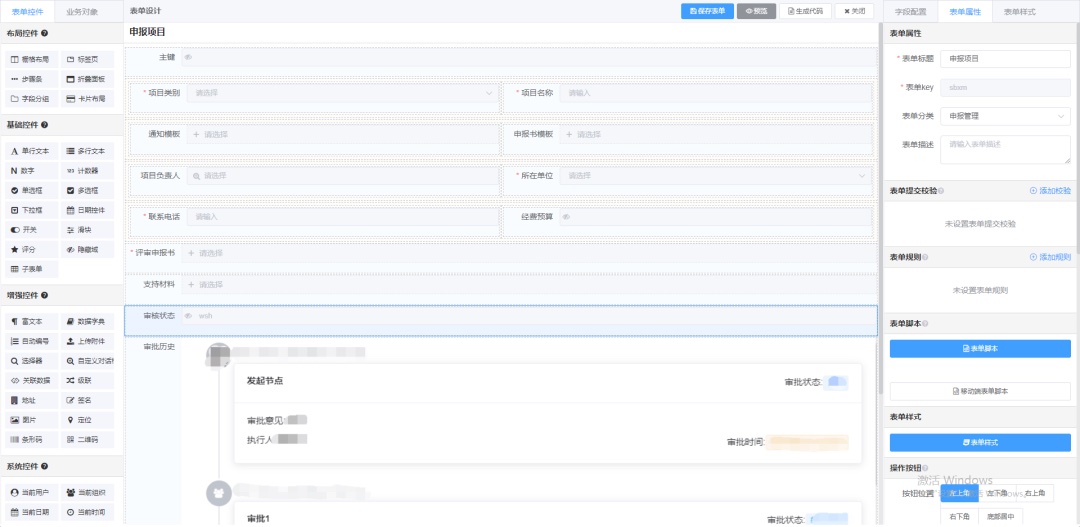This screenshot has width=1080, height=527.
Task: Click the 生成代码 generate code button
Action: coord(805,11)
